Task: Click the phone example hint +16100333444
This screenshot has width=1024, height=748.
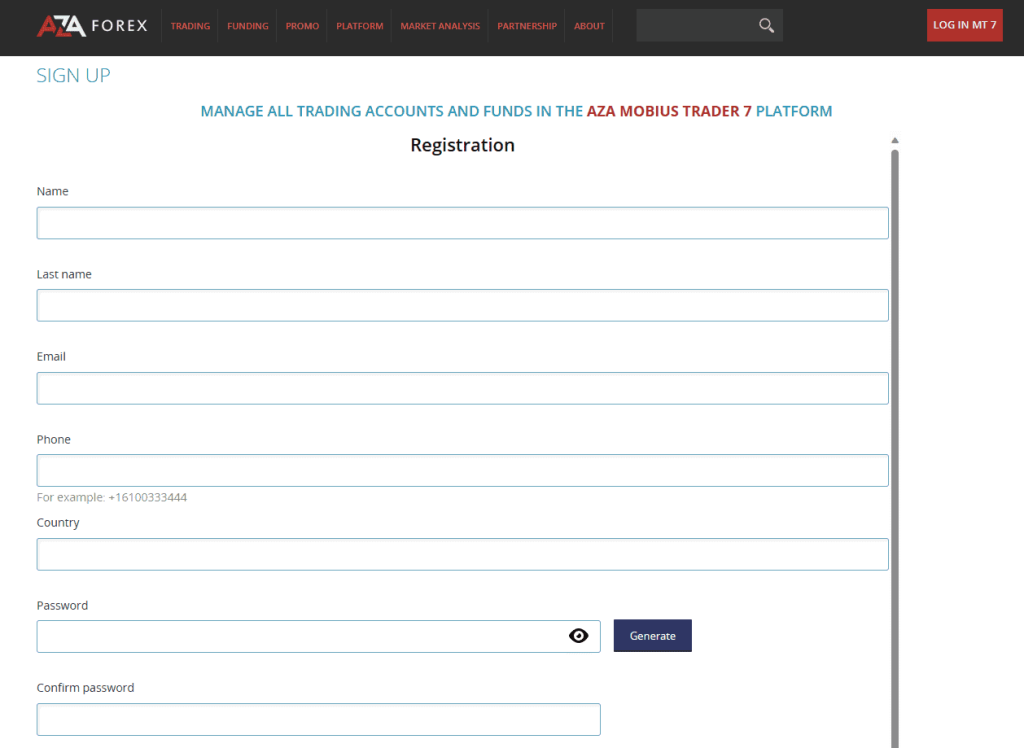Action: tap(148, 497)
